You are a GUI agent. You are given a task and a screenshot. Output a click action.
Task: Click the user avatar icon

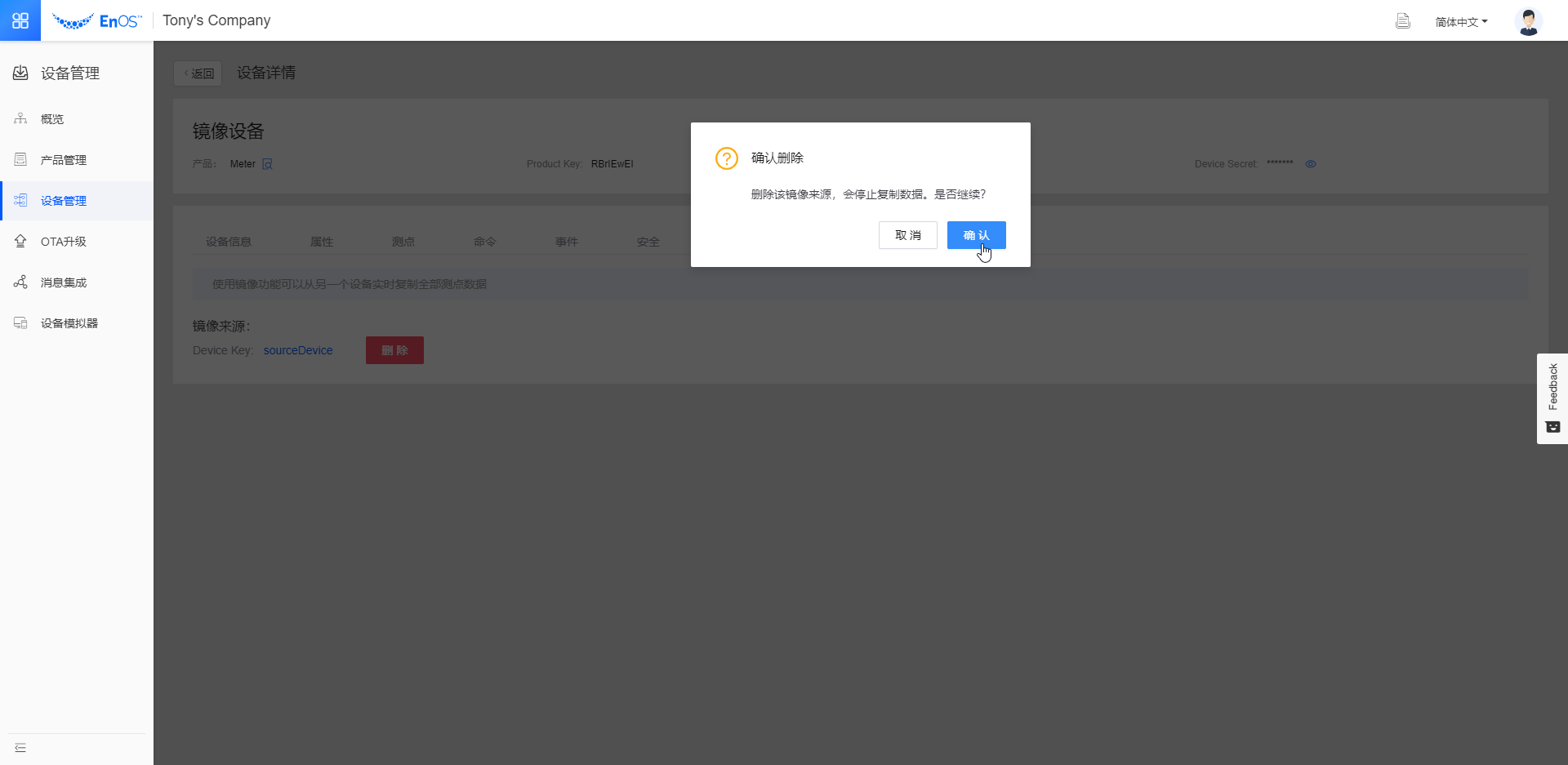(x=1528, y=21)
